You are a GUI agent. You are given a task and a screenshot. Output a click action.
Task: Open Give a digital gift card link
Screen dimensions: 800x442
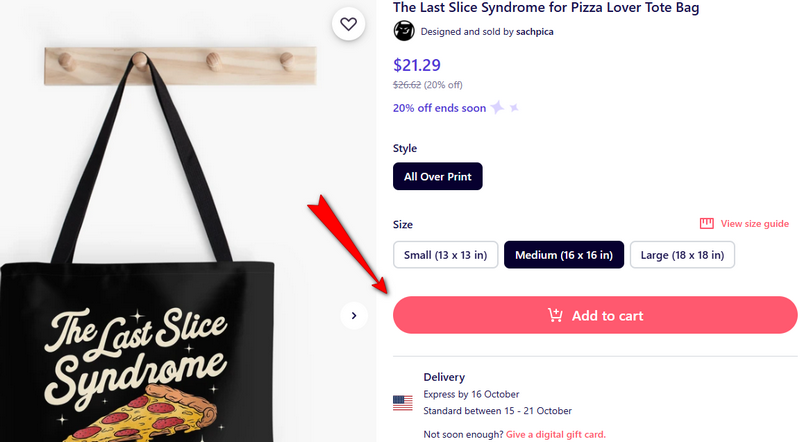coord(555,435)
